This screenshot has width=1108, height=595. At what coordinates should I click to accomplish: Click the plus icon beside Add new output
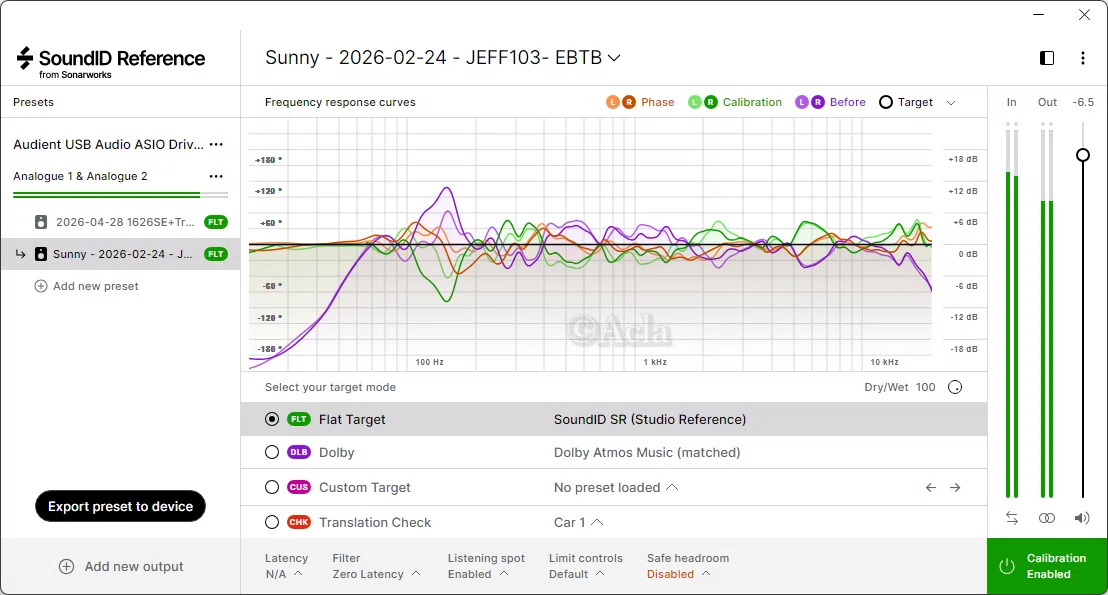tap(66, 566)
